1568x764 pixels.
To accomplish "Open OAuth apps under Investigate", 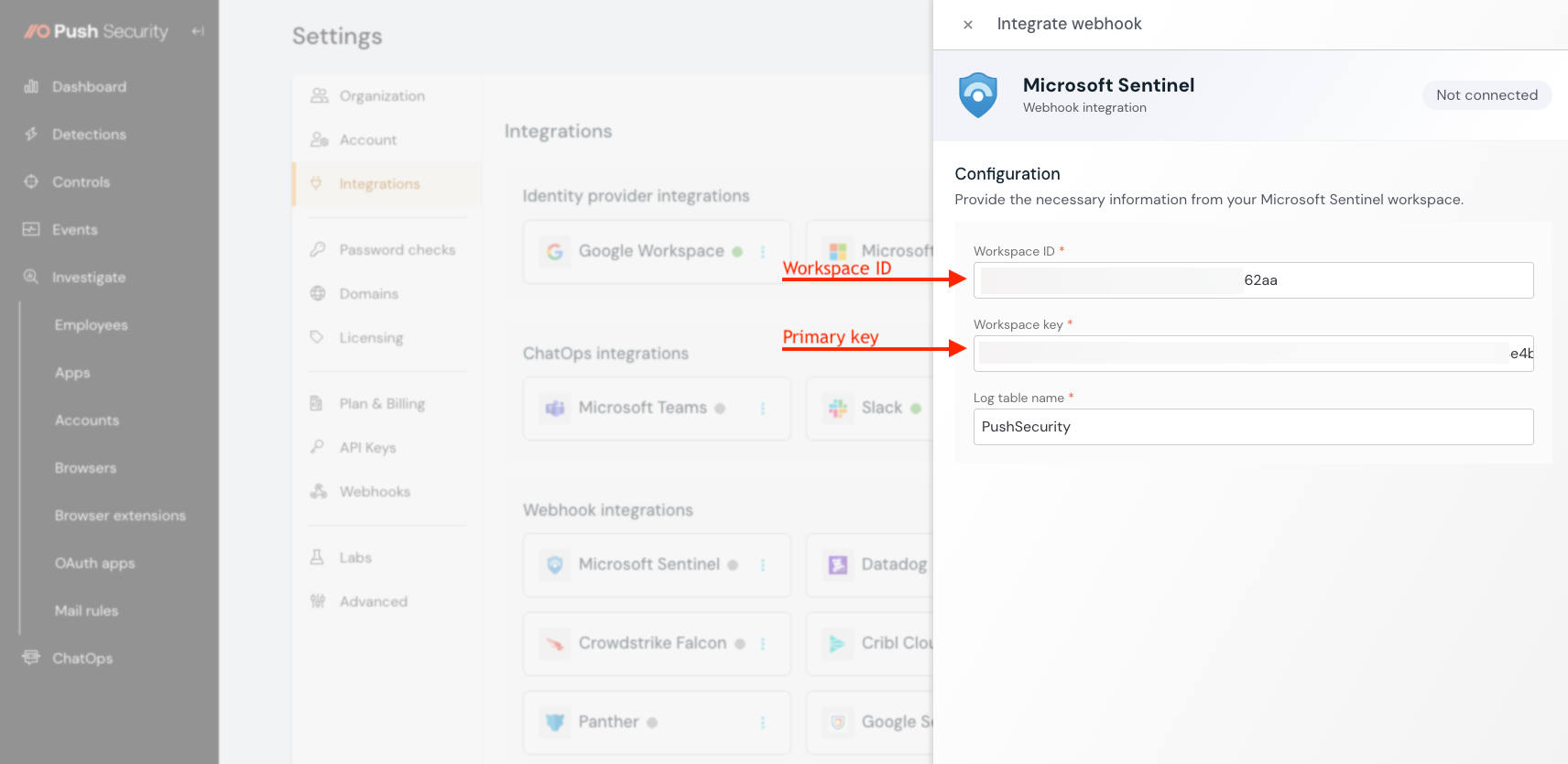I will click(x=94, y=563).
